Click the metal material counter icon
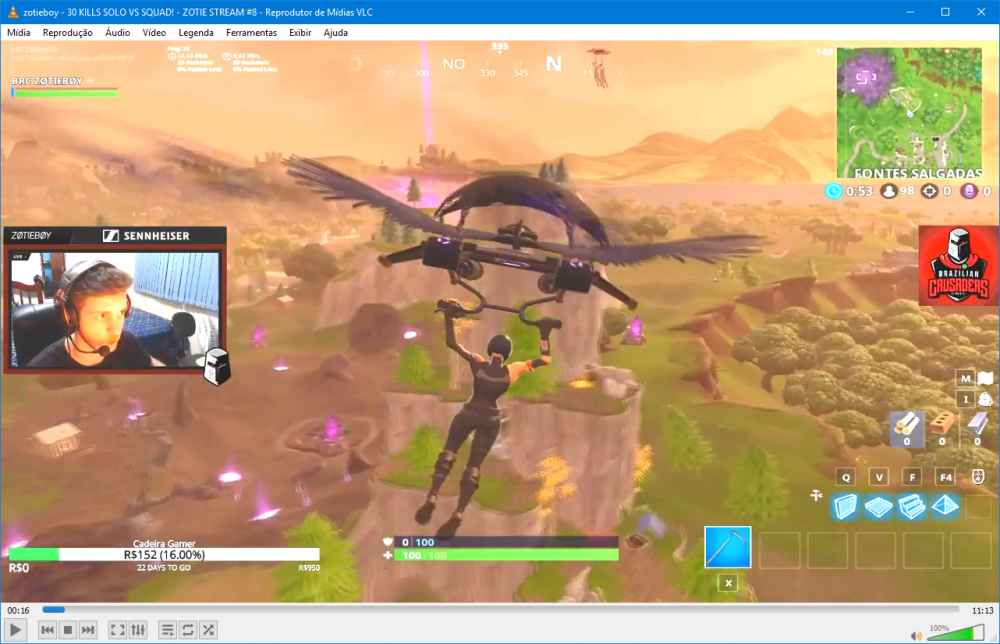 tap(977, 428)
